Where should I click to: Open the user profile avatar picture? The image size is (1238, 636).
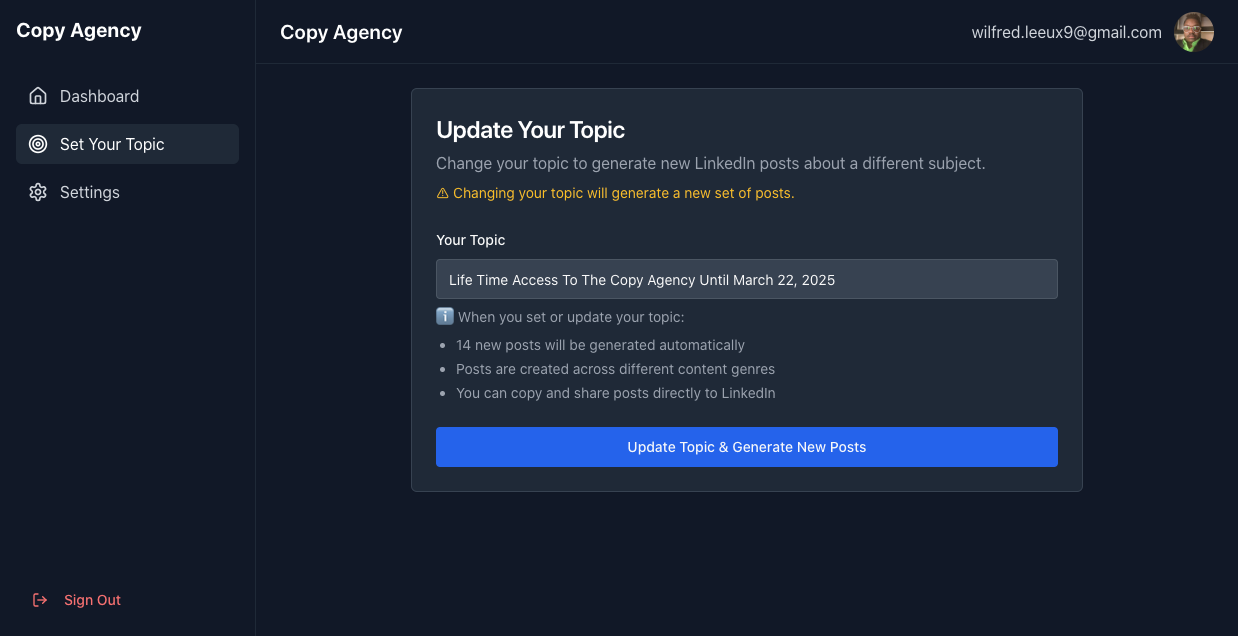(1193, 32)
